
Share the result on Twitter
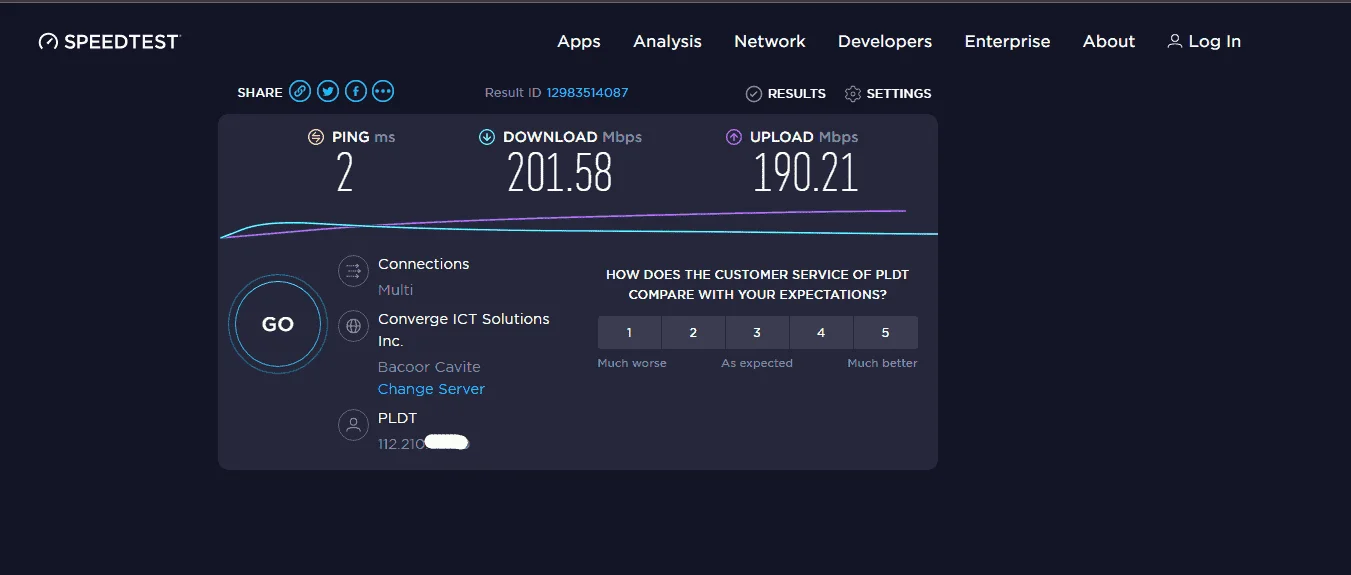point(328,92)
